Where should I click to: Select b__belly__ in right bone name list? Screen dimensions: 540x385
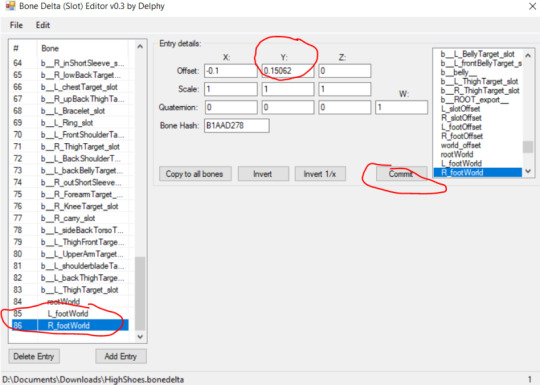[478, 72]
